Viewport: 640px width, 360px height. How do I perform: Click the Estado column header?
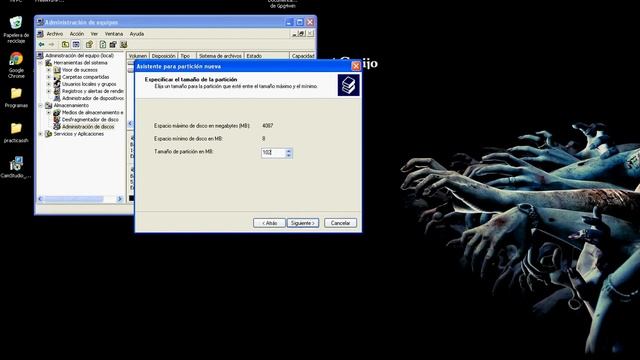click(267, 56)
